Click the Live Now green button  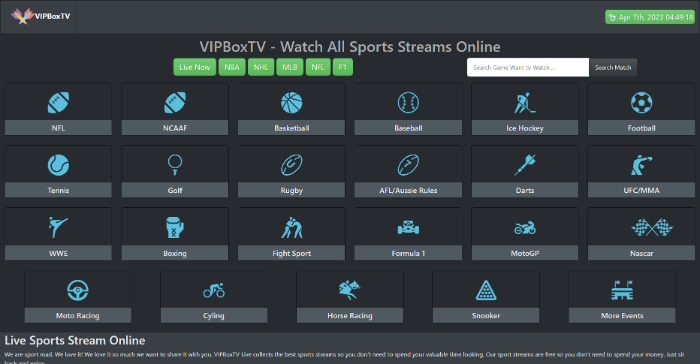tap(195, 67)
